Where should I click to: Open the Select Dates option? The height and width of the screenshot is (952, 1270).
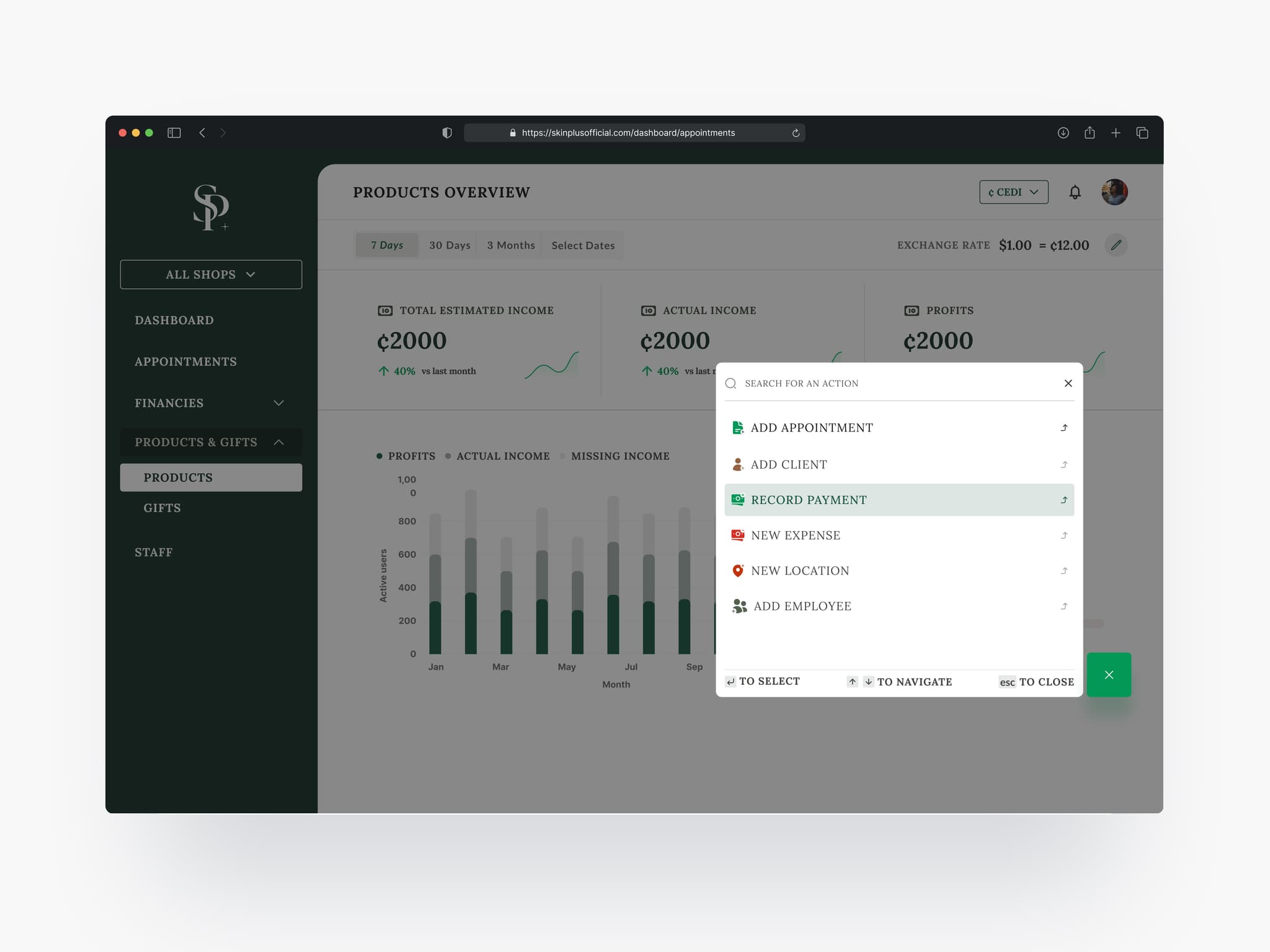coord(583,245)
